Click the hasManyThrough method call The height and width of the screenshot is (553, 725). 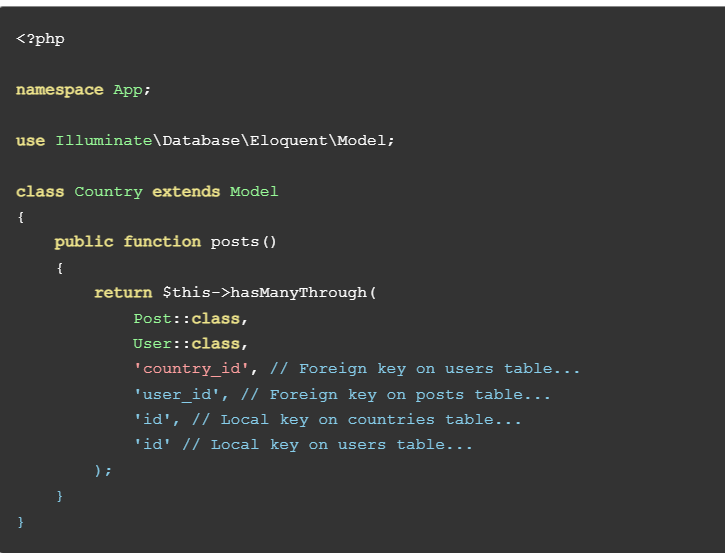[x=298, y=293]
